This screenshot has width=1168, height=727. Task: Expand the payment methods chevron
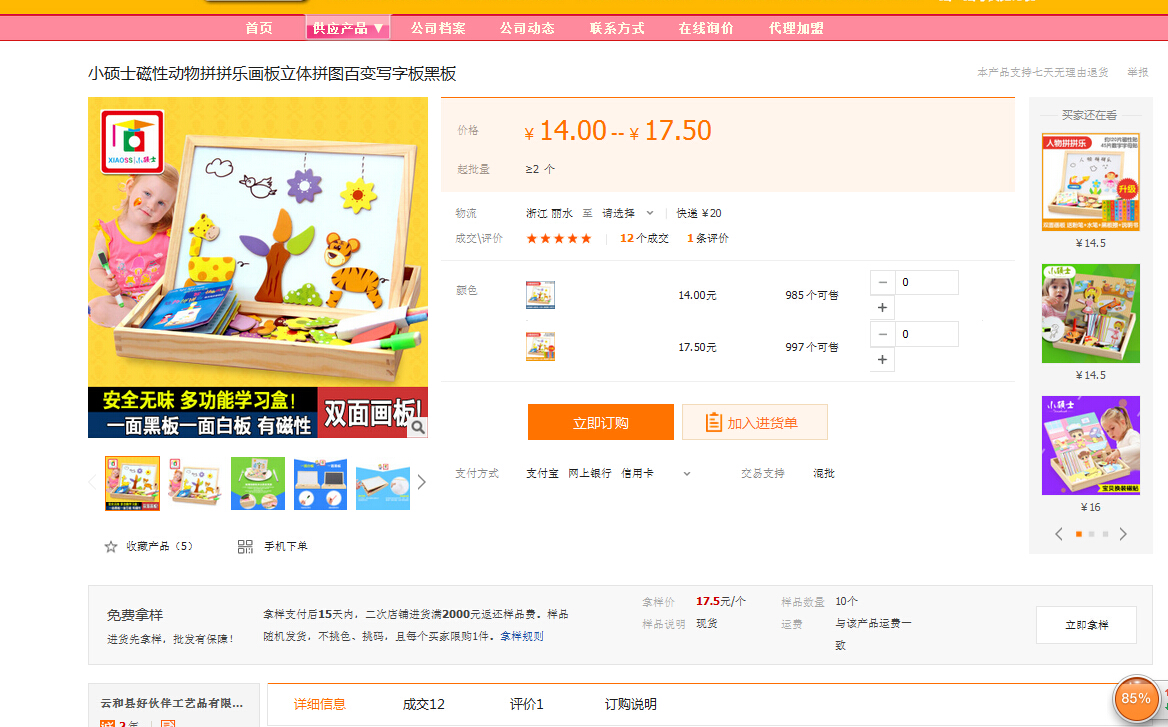687,473
